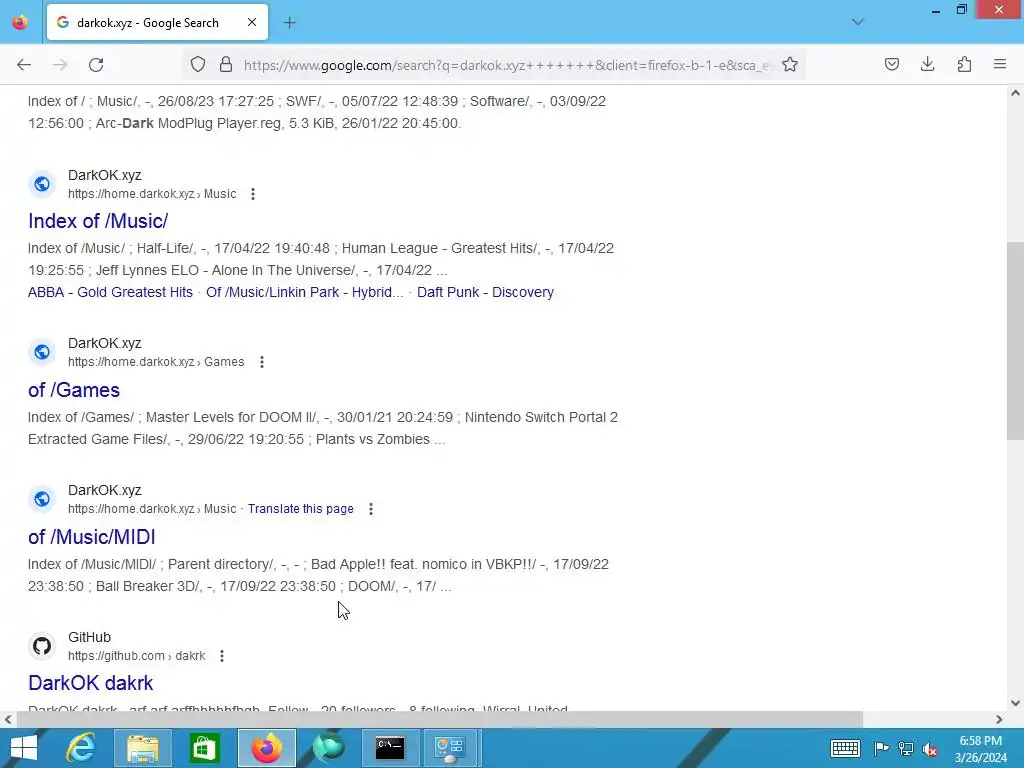Click https://home.darkok.xyz › Games URL text

(156, 362)
